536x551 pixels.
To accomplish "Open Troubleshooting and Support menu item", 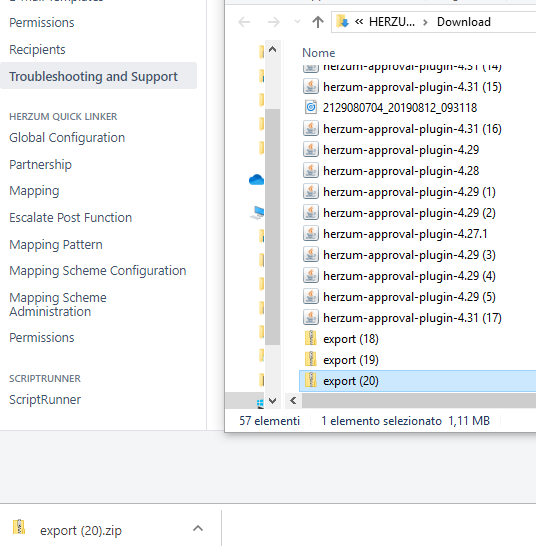I will tap(93, 76).
